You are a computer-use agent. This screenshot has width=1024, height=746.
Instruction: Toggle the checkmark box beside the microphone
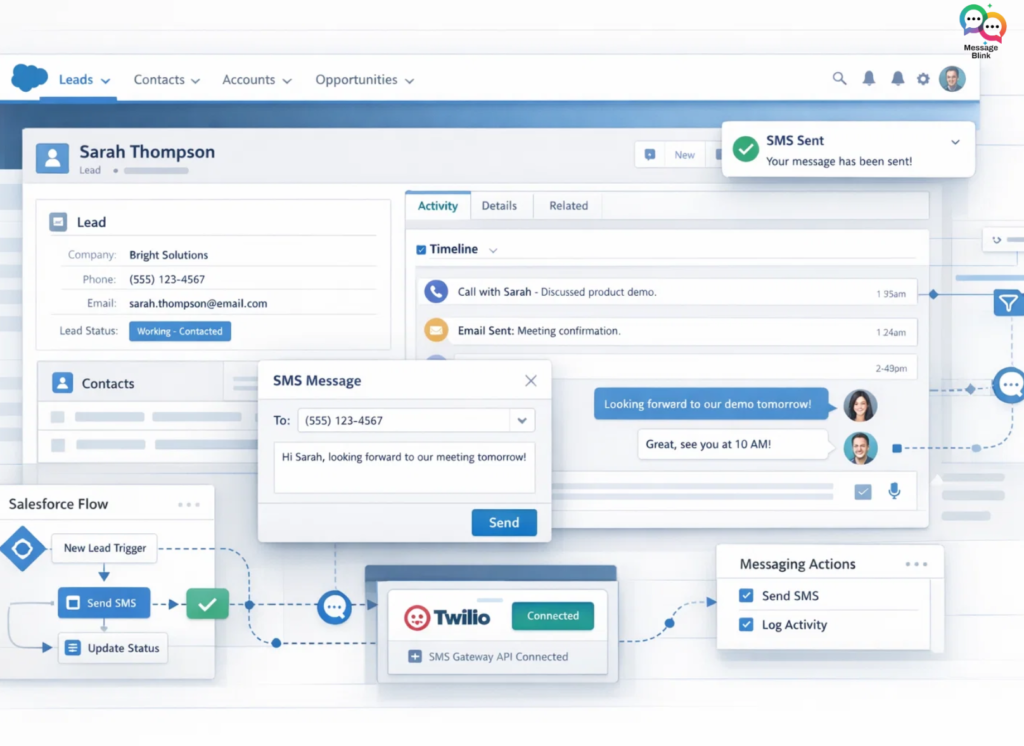click(862, 491)
